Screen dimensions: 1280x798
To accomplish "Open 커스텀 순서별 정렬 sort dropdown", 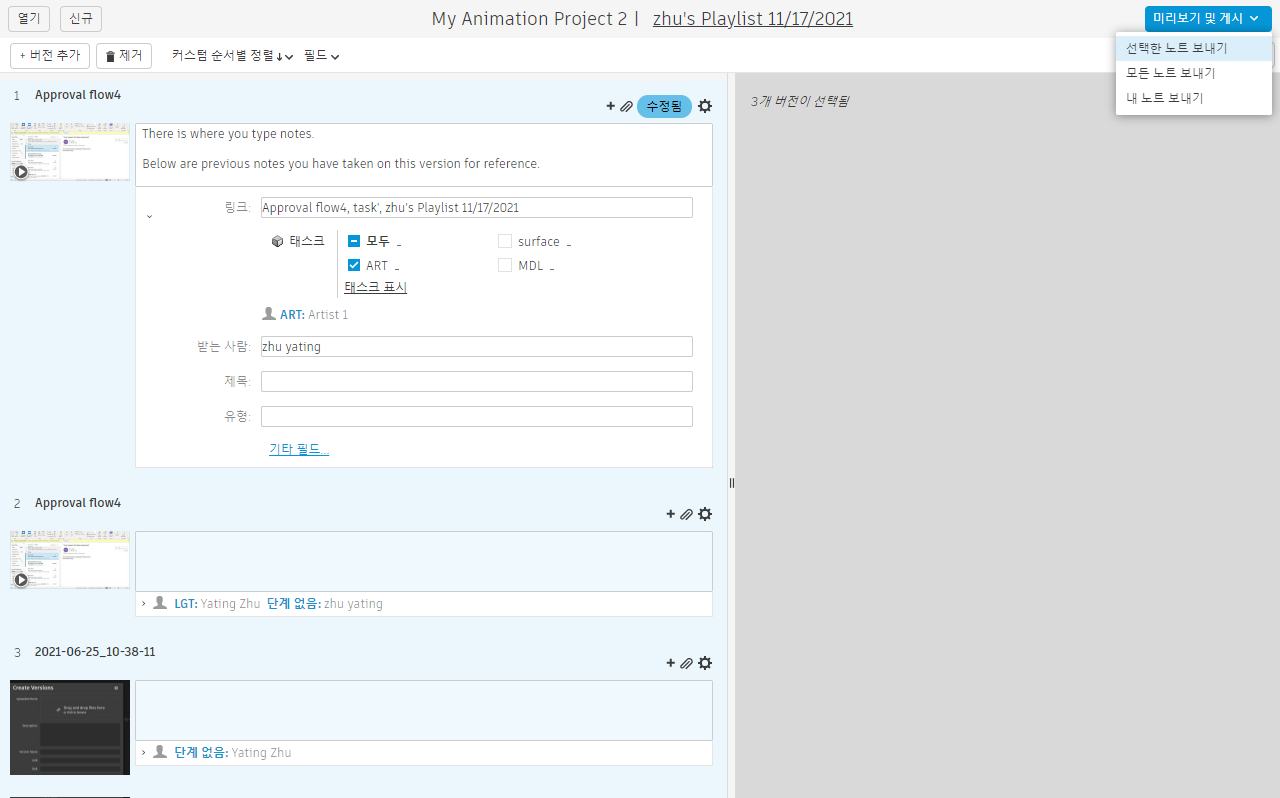I will pos(232,56).
